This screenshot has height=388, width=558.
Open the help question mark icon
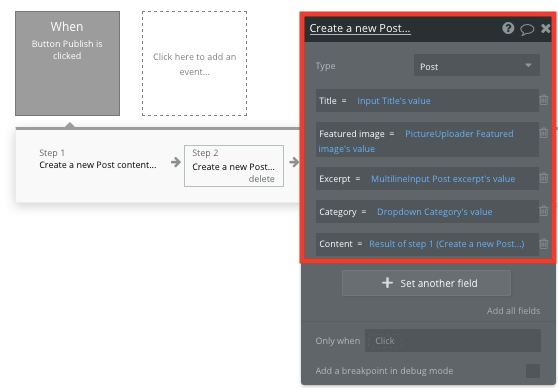(508, 28)
